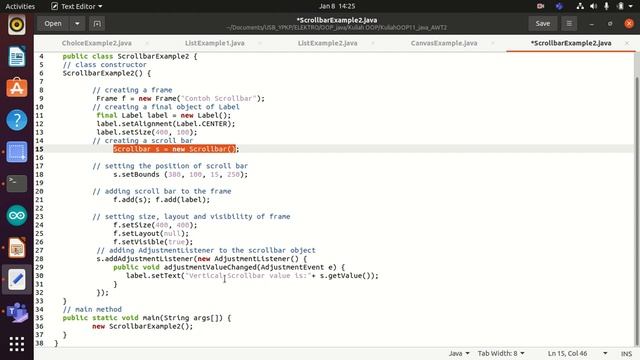This screenshot has height=360, width=640.
Task: Toggle INS overwrite mode indicator
Action: click(x=627, y=353)
